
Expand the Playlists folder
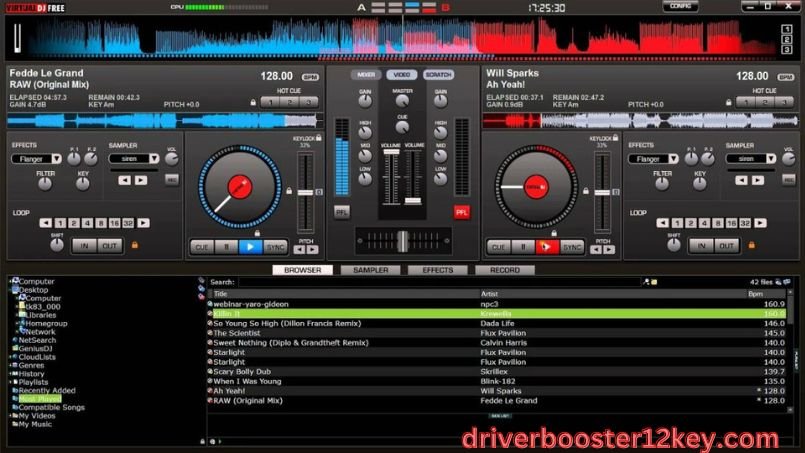pyautogui.click(x=11, y=382)
